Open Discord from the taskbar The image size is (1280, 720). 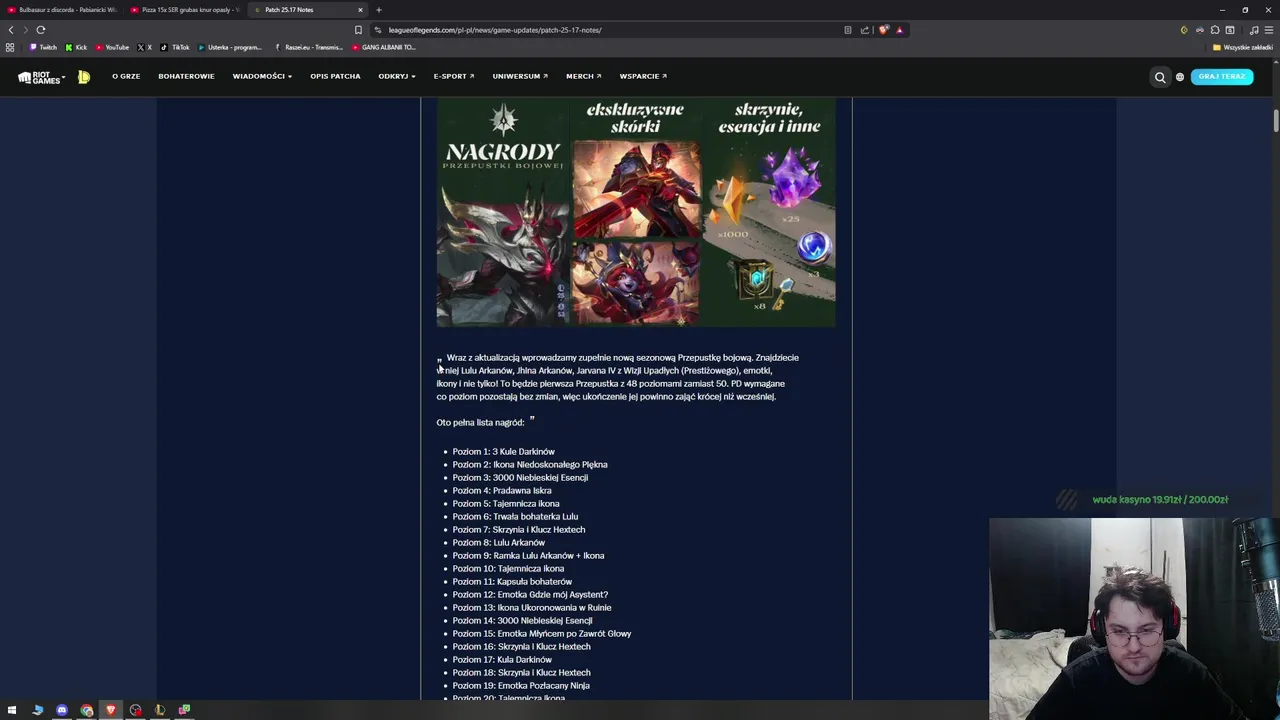(62, 710)
